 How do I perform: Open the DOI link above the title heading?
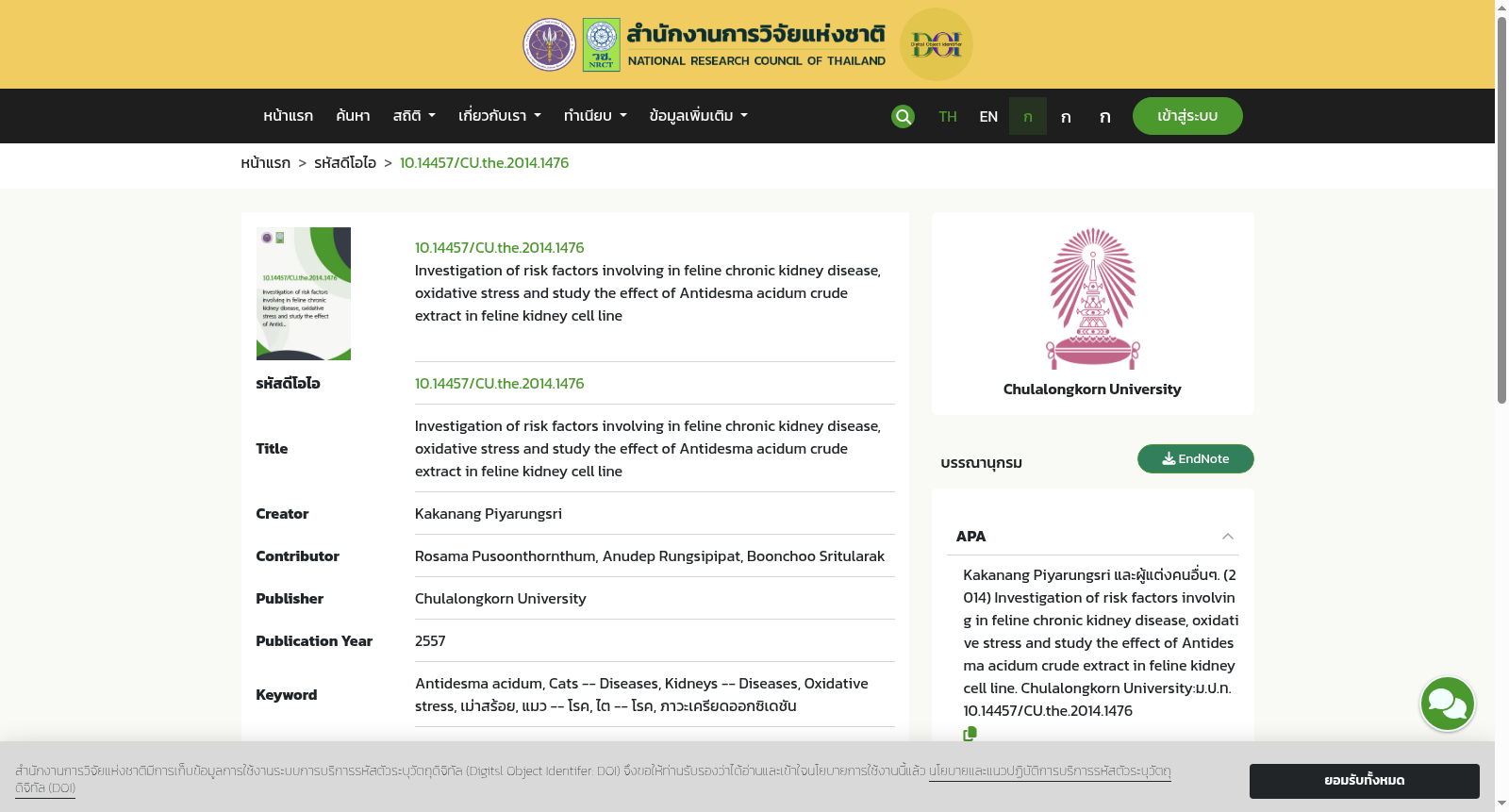[499, 247]
